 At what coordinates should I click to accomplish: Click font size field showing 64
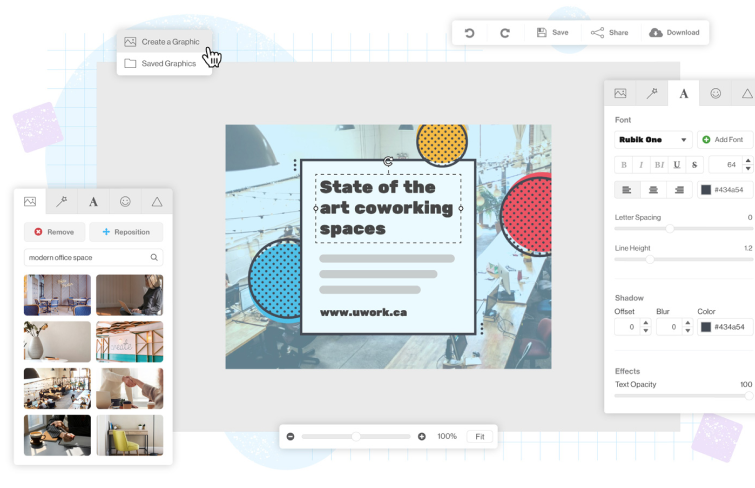coord(726,165)
